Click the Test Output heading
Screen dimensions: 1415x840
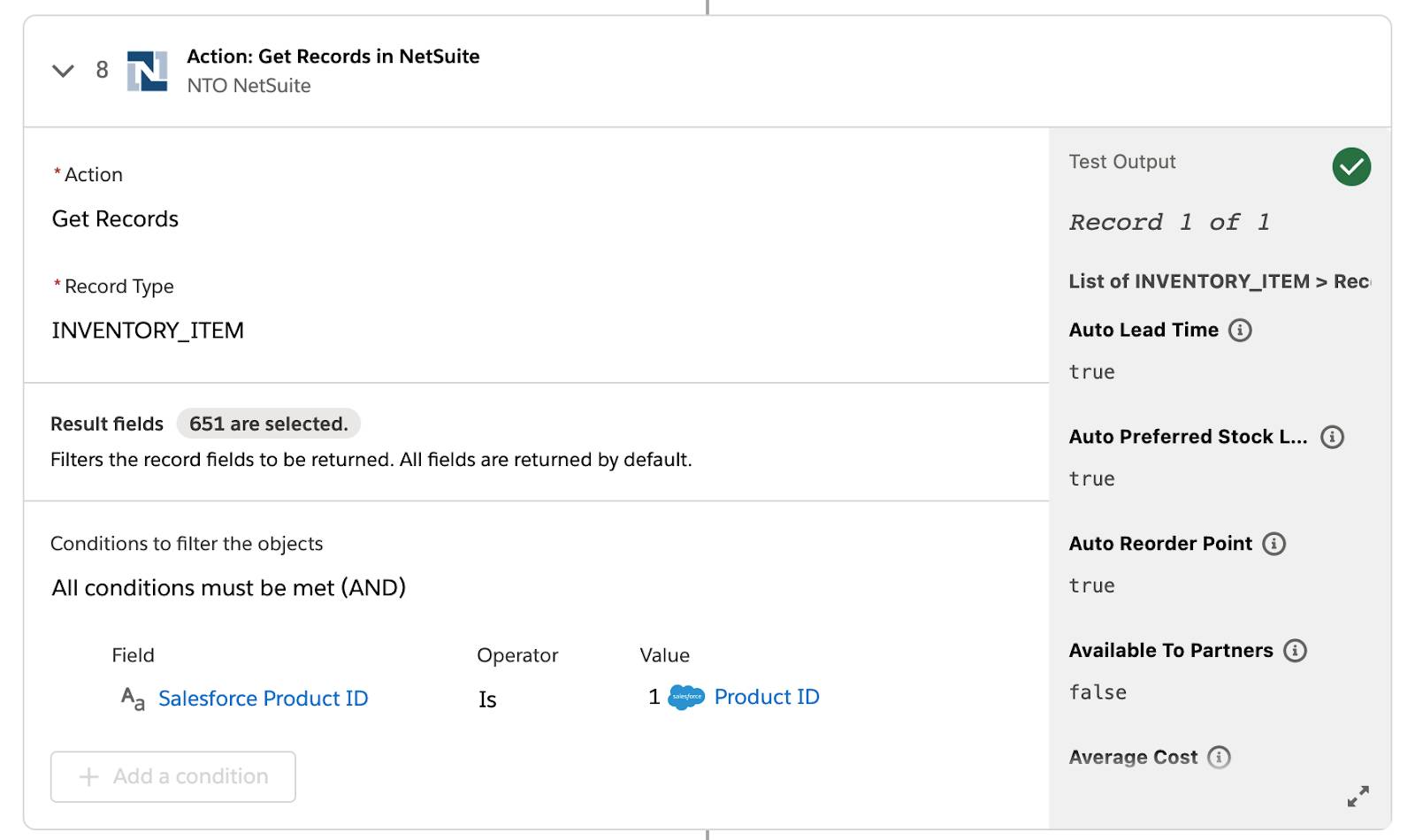(x=1122, y=162)
